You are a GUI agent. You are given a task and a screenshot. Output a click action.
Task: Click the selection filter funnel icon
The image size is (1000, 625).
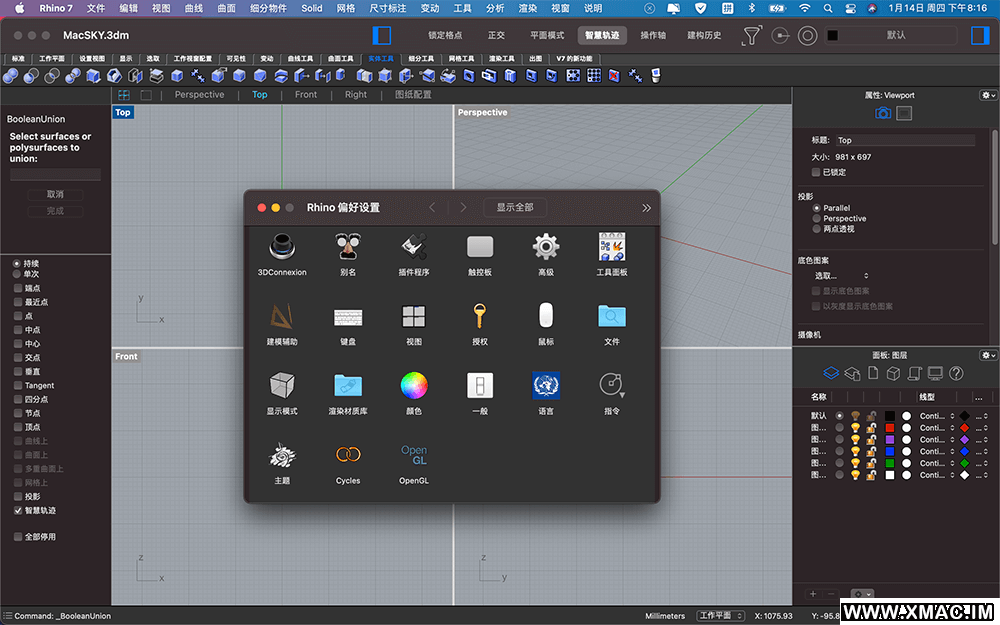click(x=752, y=36)
